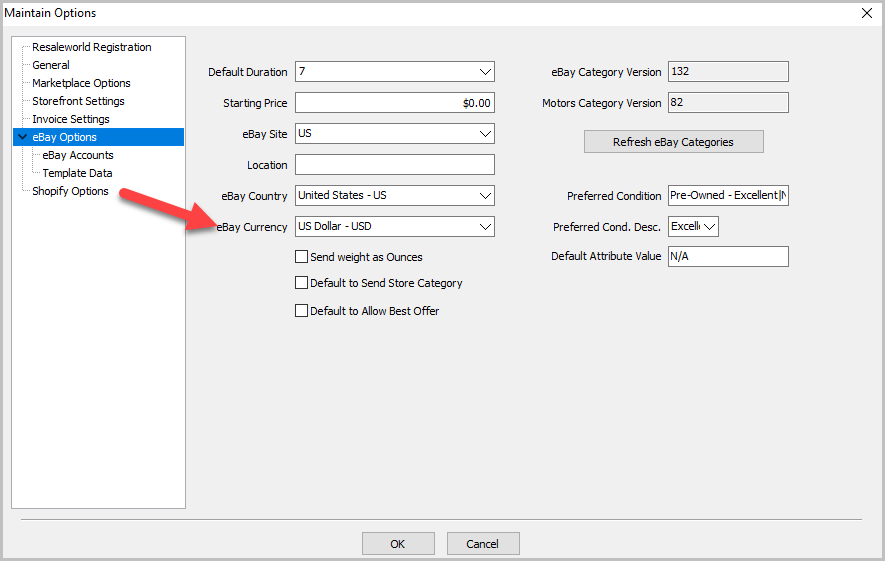Click the Maintain Options window title
The image size is (885, 561).
point(50,13)
